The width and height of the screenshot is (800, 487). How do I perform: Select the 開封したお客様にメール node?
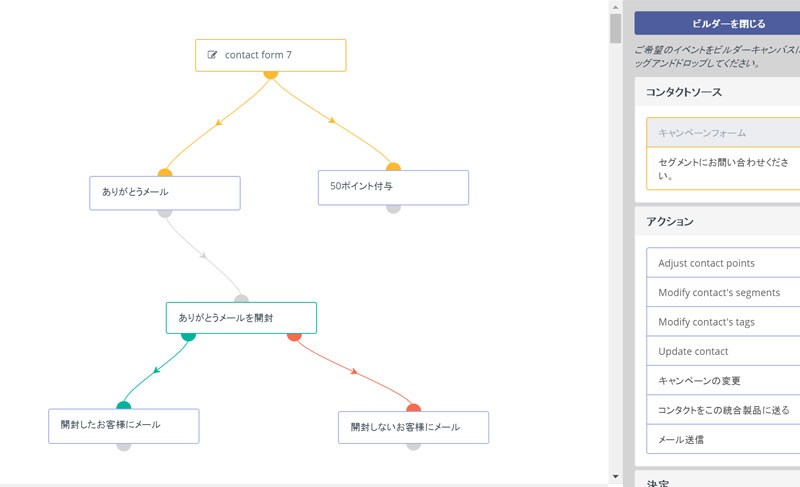click(x=123, y=426)
